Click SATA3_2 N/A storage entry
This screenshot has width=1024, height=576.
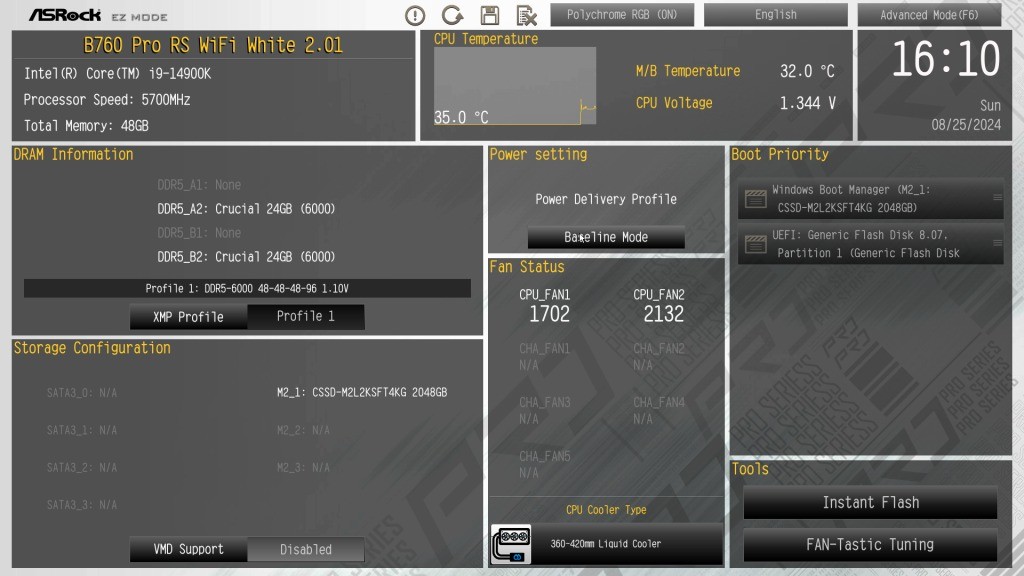click(x=82, y=468)
